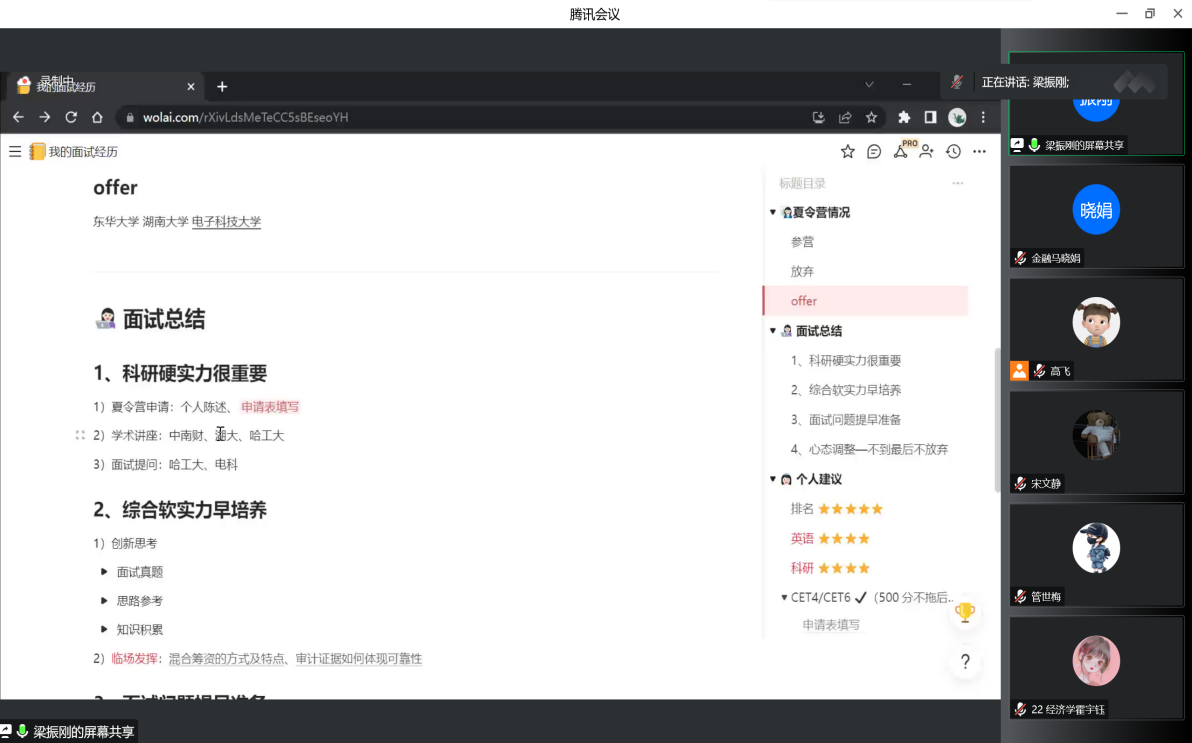This screenshot has width=1192, height=743.
Task: Expand the 思路参考 toggle block
Action: [x=104, y=601]
